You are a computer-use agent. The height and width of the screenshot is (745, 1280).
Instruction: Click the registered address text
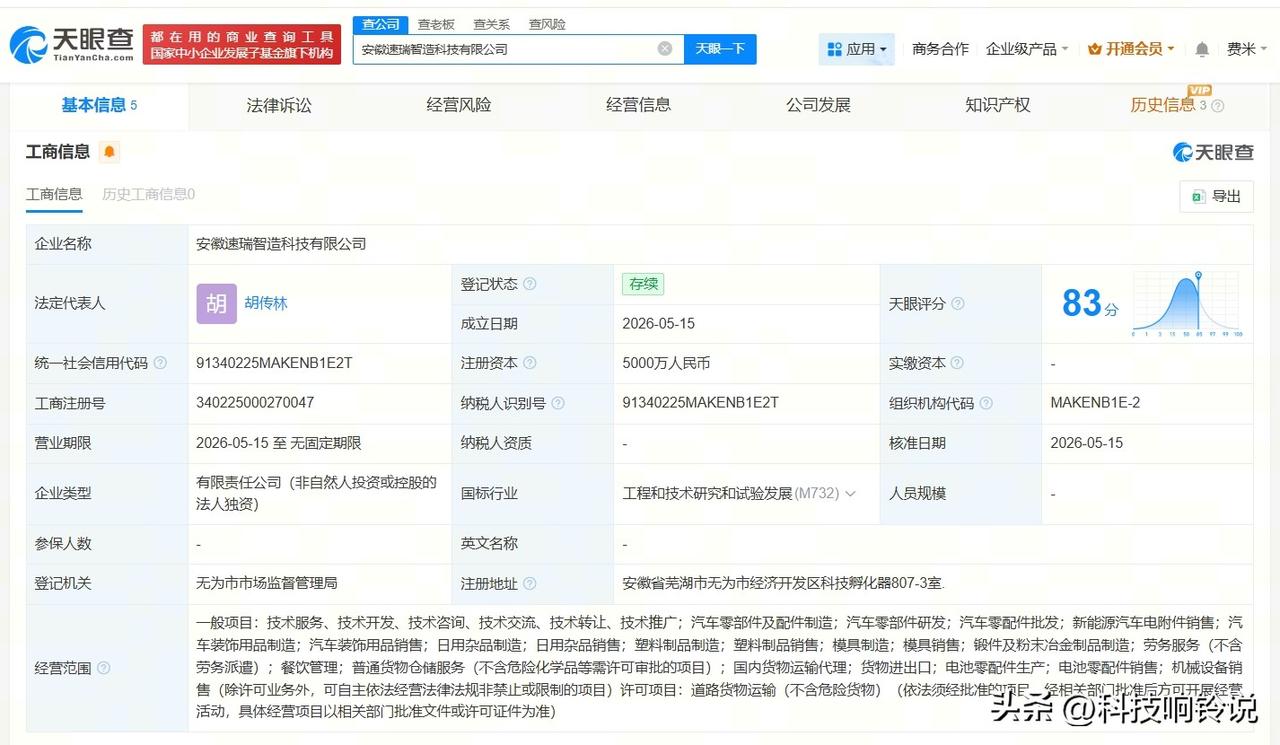pyautogui.click(x=783, y=583)
